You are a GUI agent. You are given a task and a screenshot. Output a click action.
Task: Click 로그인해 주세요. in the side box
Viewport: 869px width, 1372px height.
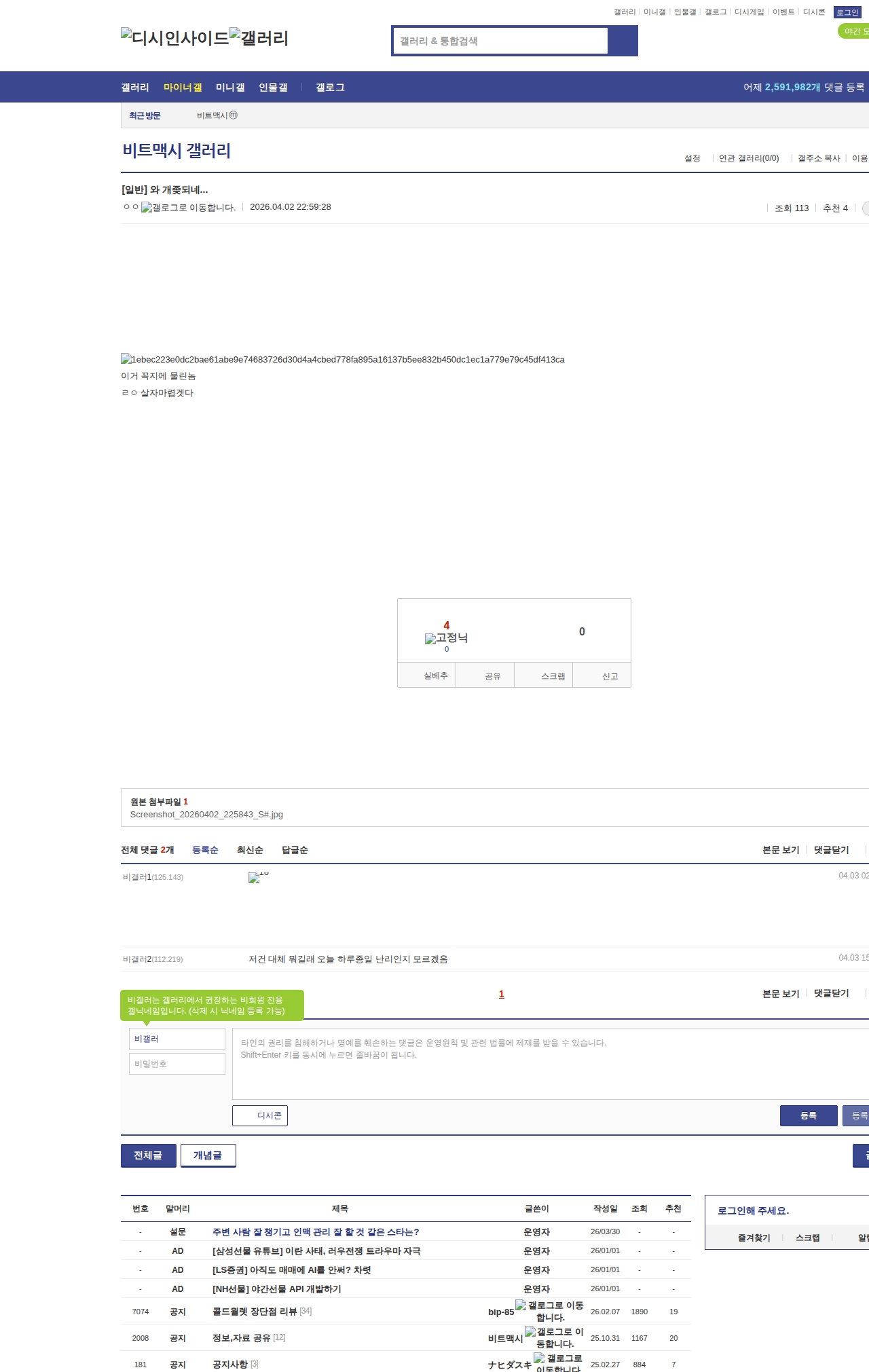[753, 1210]
